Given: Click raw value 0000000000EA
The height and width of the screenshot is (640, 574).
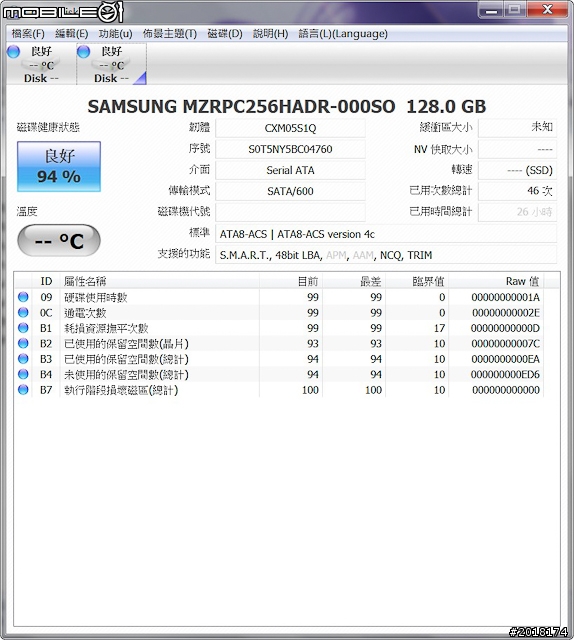Looking at the screenshot, I should [x=505, y=359].
